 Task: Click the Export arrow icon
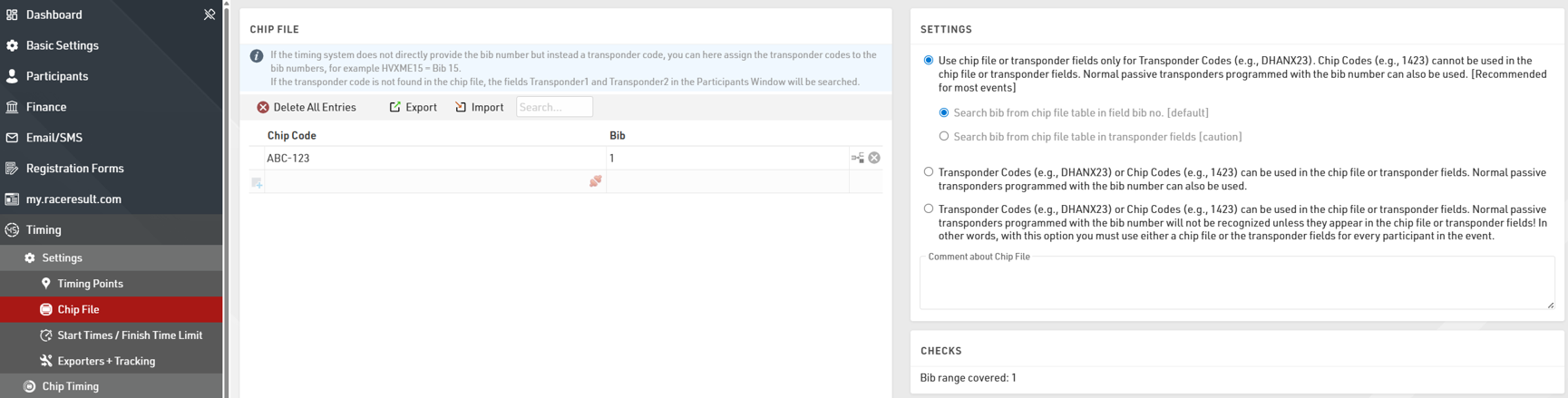click(394, 107)
